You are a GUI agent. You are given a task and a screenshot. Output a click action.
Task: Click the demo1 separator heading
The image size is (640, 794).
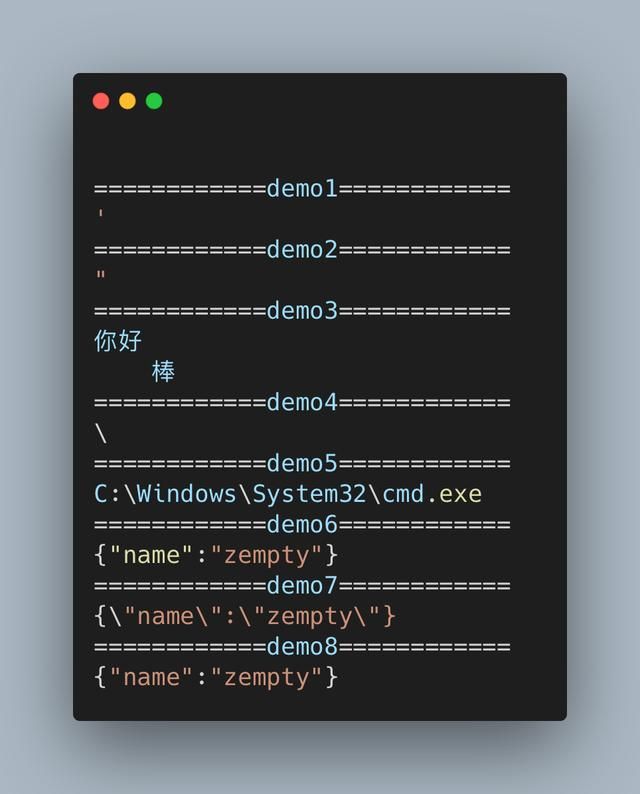click(x=302, y=188)
